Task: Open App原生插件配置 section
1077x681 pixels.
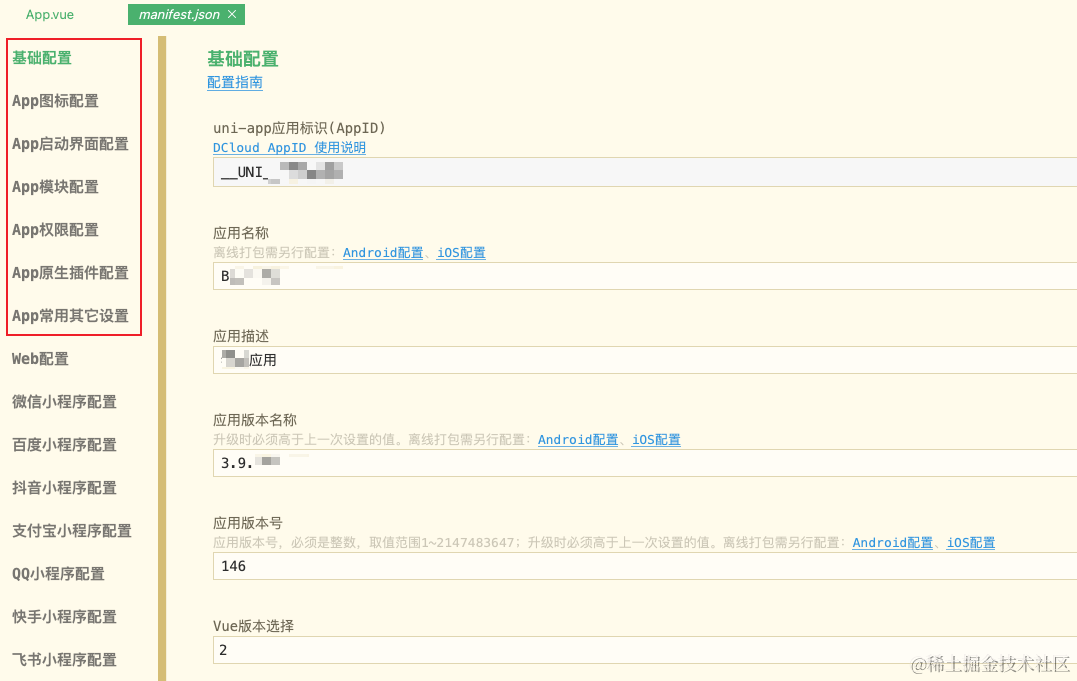Action: (70, 273)
